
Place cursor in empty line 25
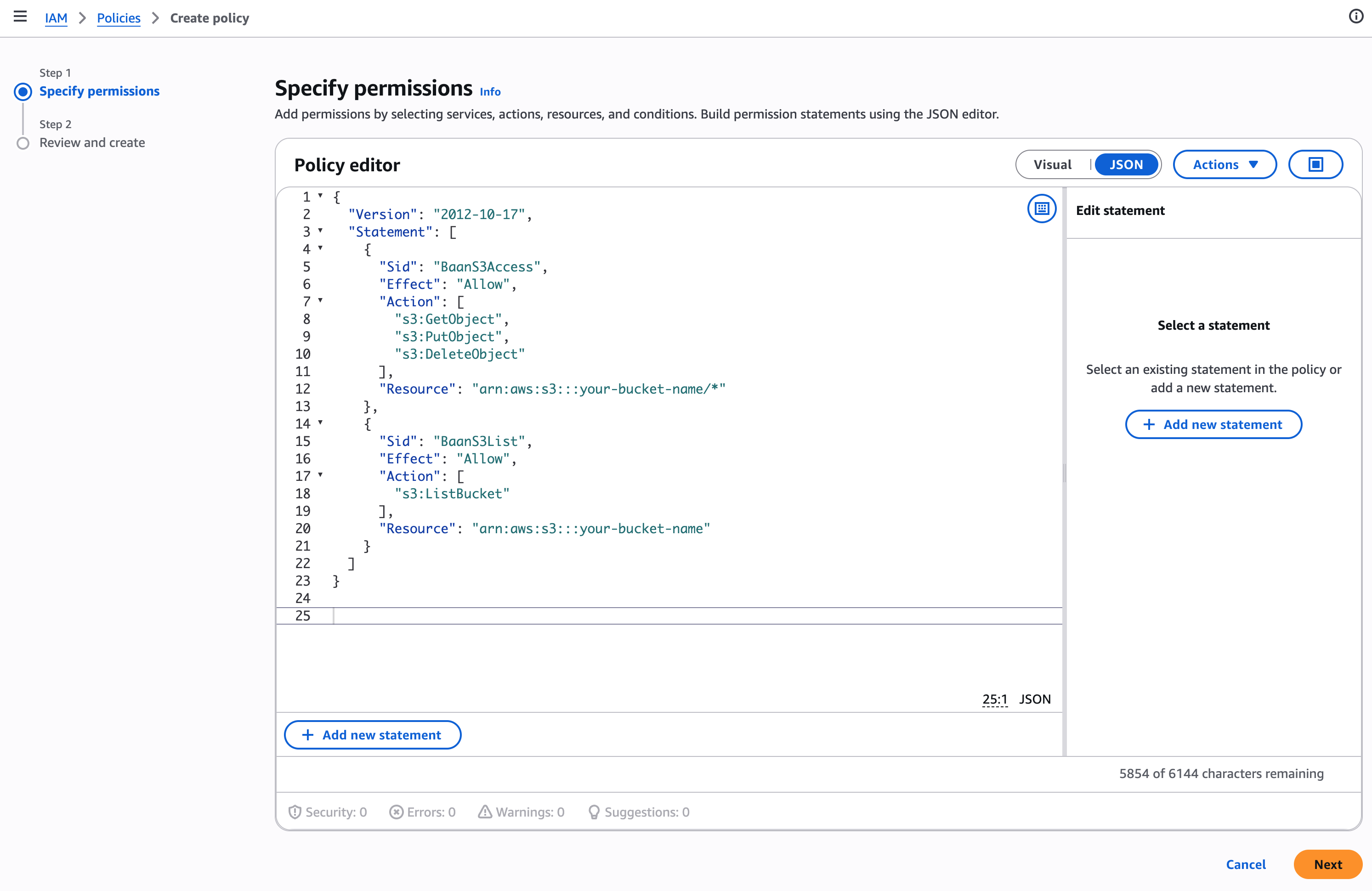coord(697,615)
